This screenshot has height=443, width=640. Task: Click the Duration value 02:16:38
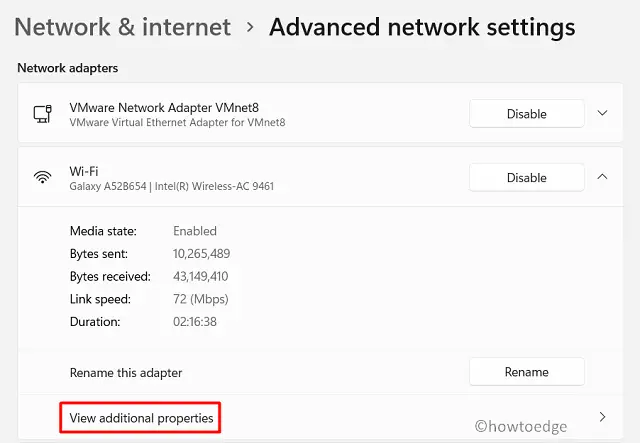tap(195, 322)
